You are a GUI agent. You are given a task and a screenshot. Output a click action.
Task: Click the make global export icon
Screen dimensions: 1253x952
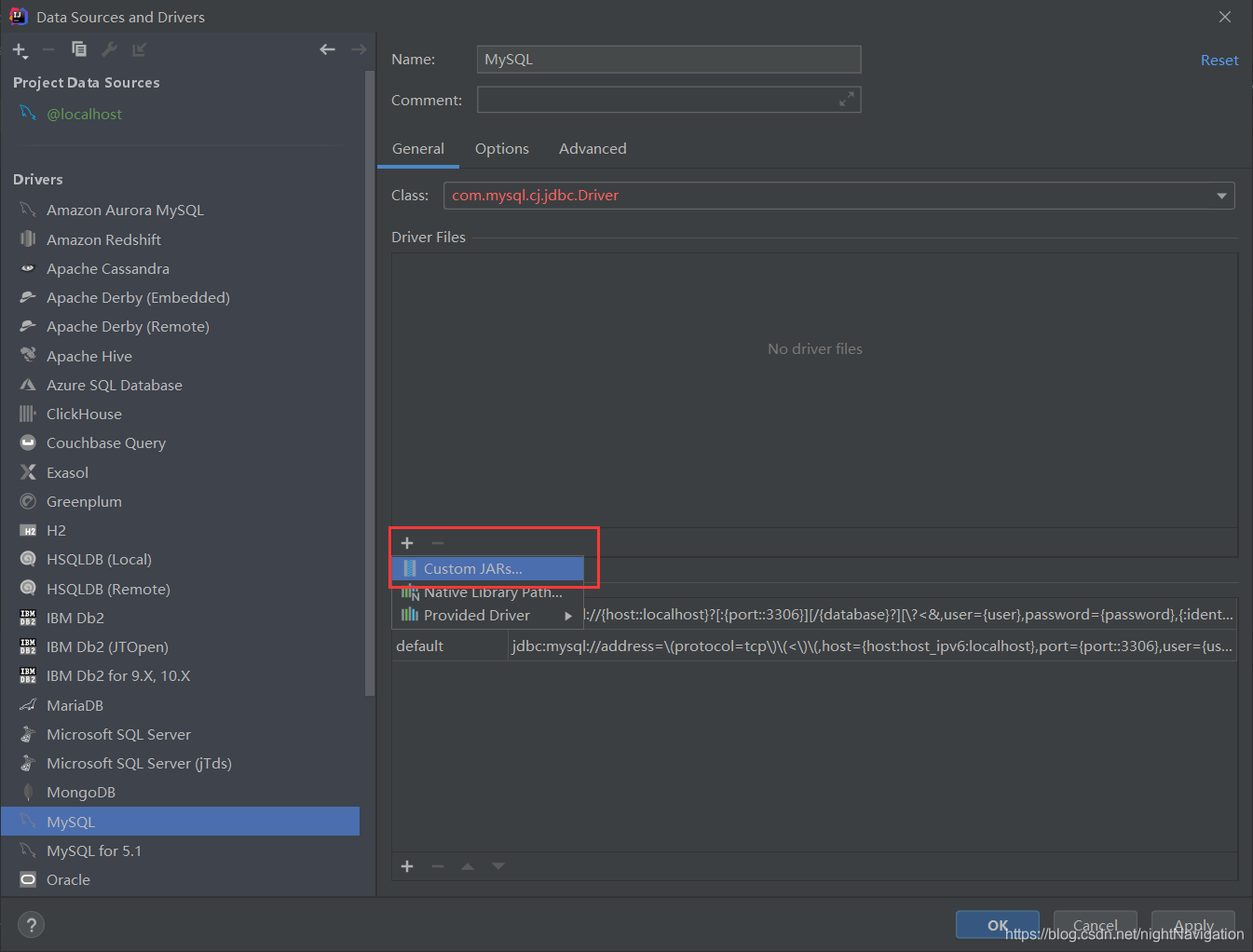click(139, 49)
